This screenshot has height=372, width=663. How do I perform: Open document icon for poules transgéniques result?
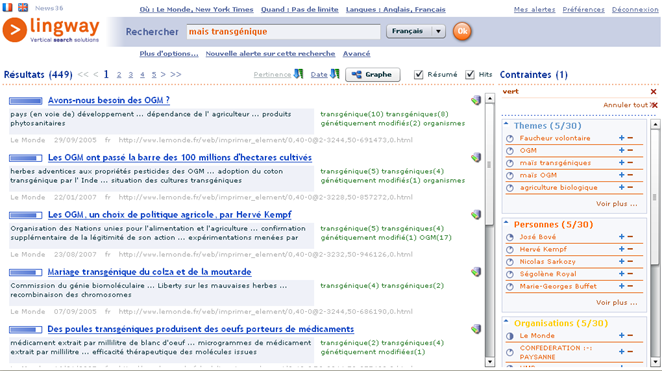pyautogui.click(x=476, y=328)
